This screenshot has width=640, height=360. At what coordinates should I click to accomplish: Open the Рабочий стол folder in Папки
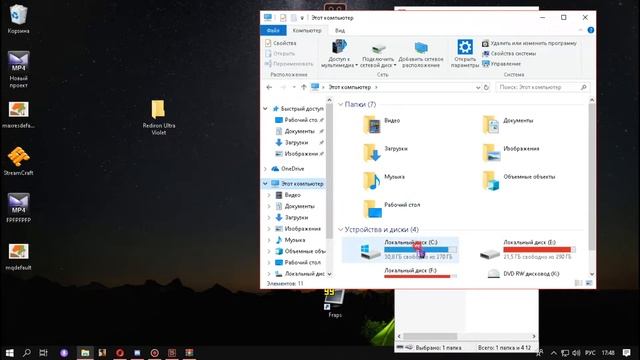click(x=391, y=209)
